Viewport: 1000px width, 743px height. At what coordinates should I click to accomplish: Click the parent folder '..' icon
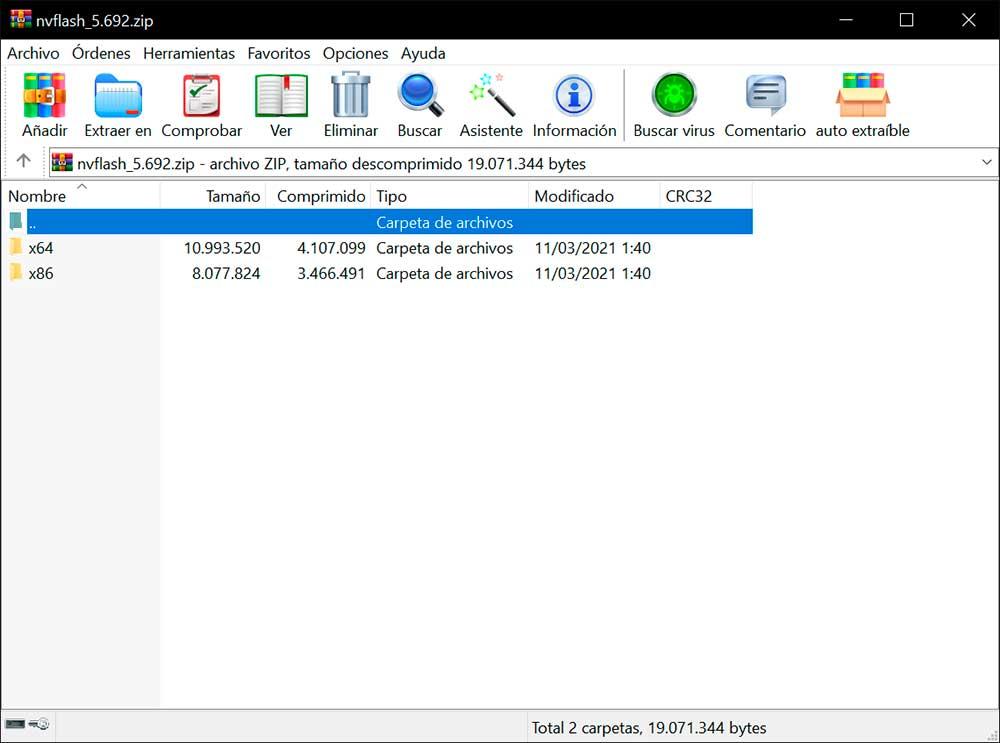[x=16, y=221]
